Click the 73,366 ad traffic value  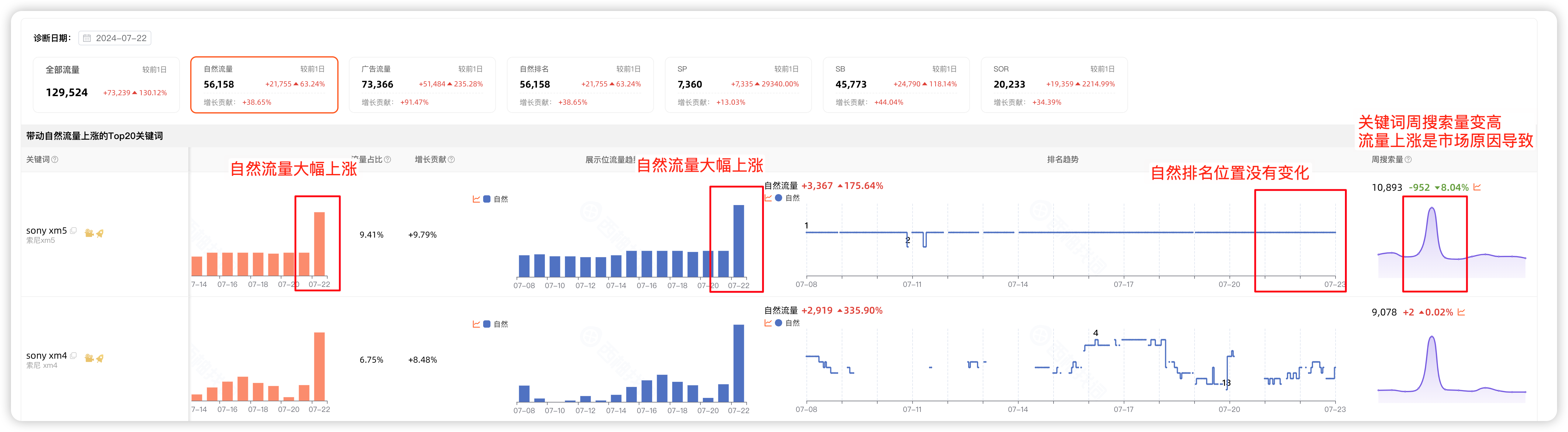(377, 85)
